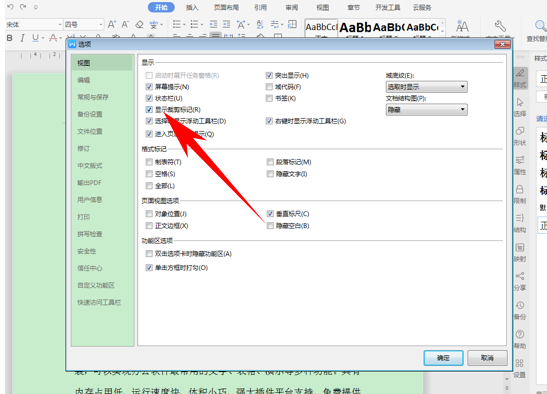Click the numbered list icon
This screenshot has height=394, width=547.
coord(194,24)
